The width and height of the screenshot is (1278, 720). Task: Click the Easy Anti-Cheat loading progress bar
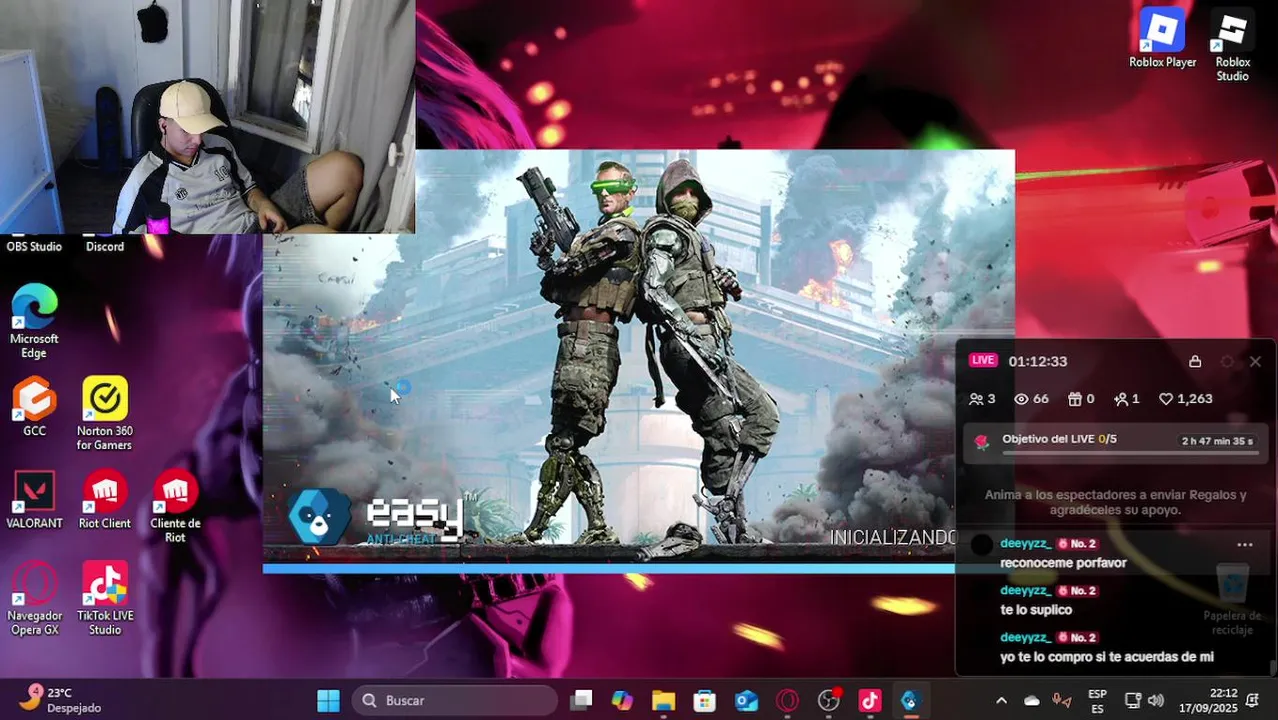click(x=609, y=569)
